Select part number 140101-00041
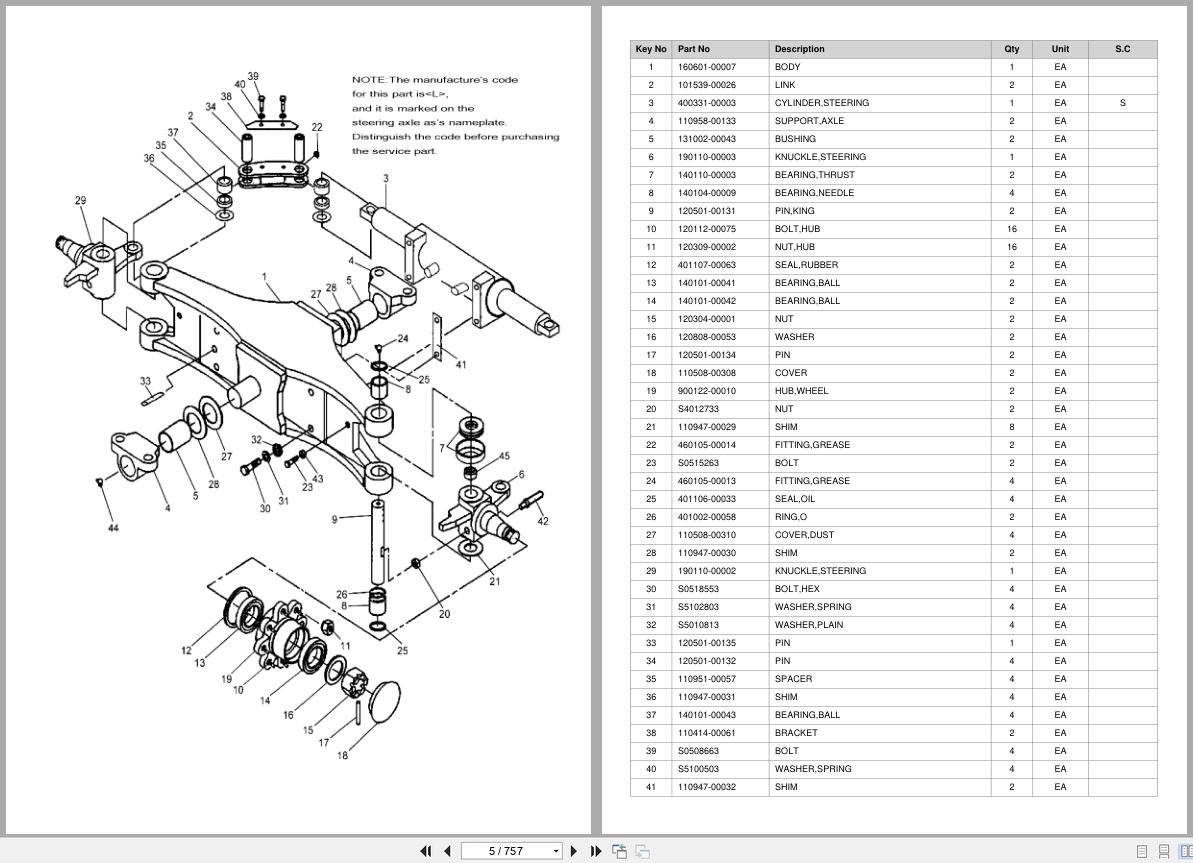Screen dimensions: 1193x863 coord(707,283)
